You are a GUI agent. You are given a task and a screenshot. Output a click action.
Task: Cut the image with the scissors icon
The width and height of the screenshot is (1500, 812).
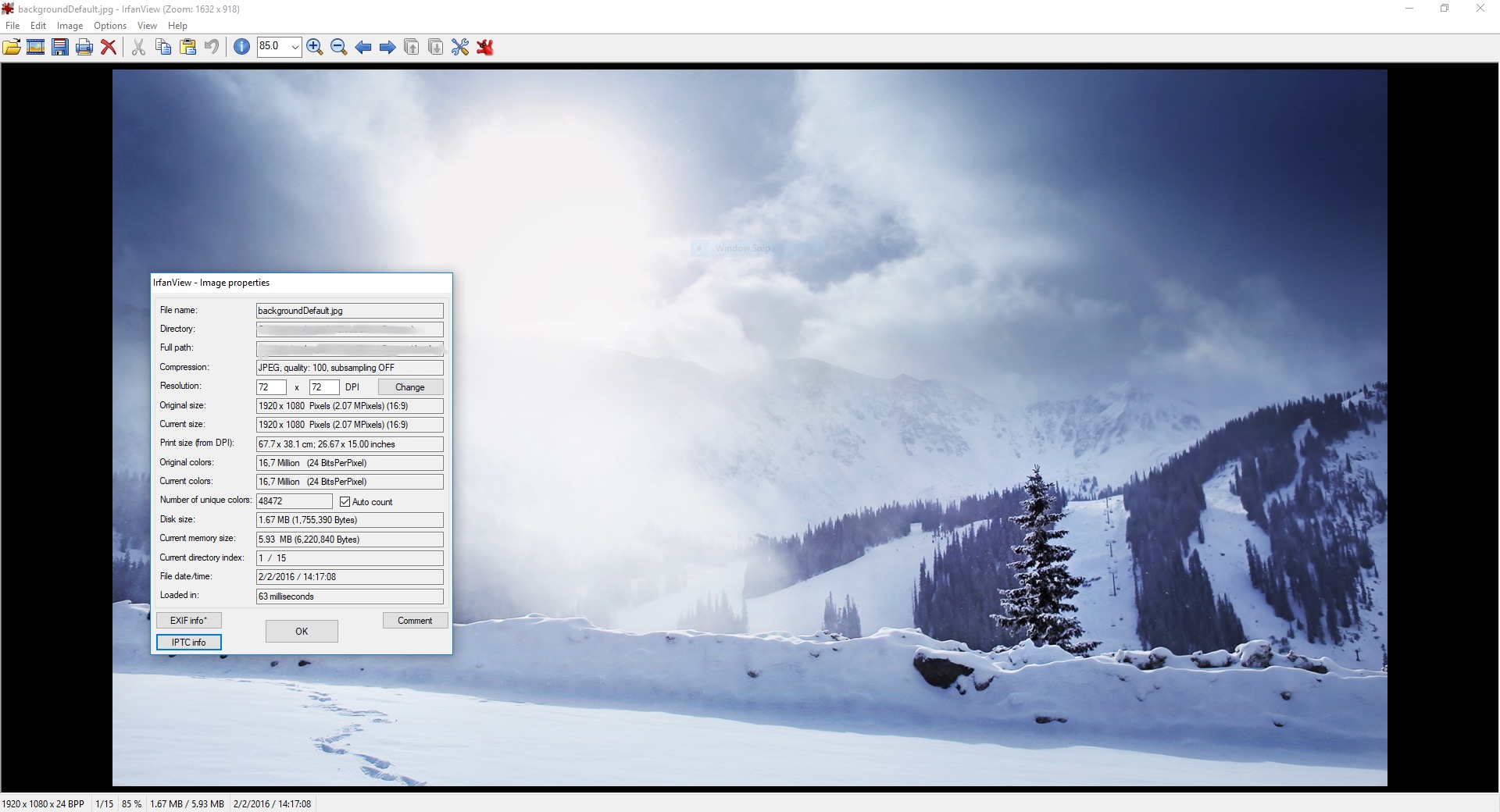point(137,47)
